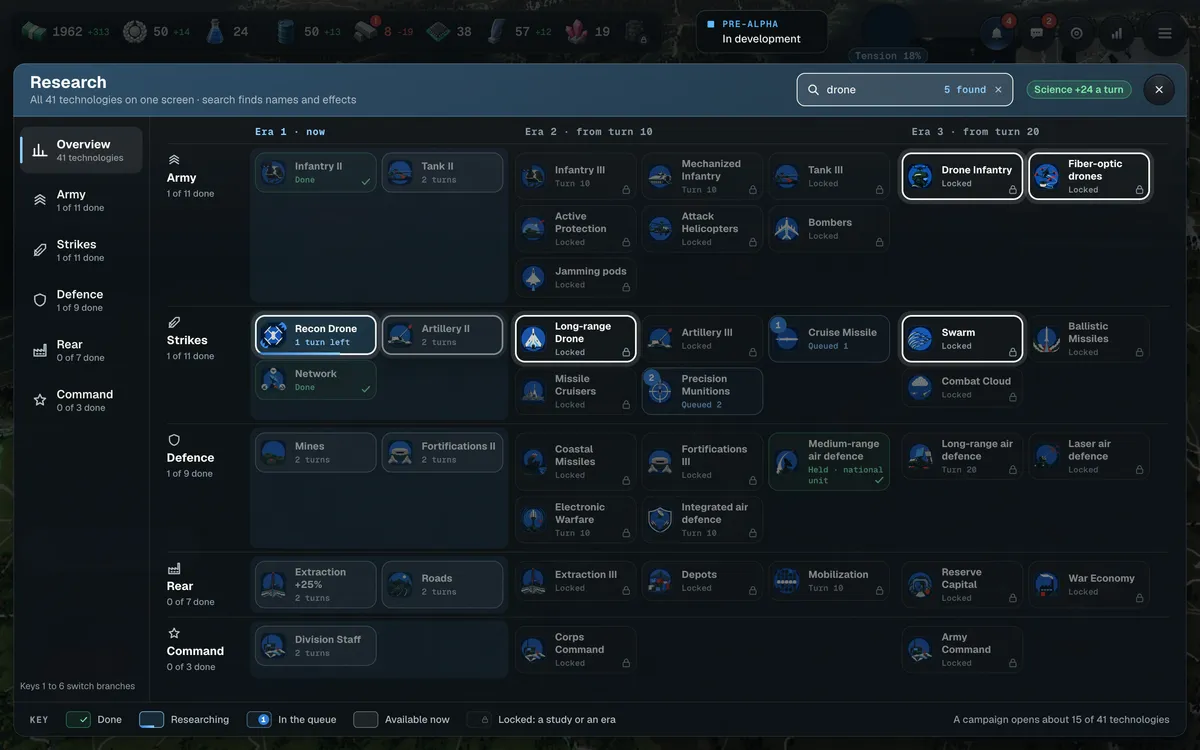The image size is (1200, 750).
Task: Click the flask science resource showing 24
Action: pos(227,32)
